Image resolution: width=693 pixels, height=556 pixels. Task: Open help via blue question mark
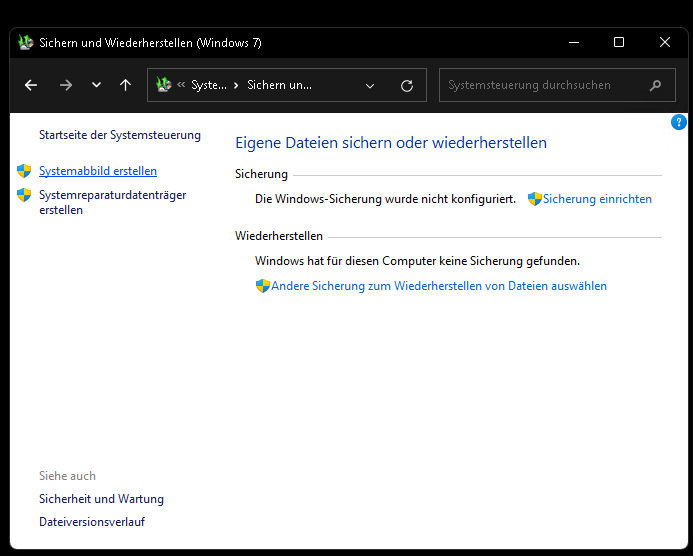[x=678, y=122]
